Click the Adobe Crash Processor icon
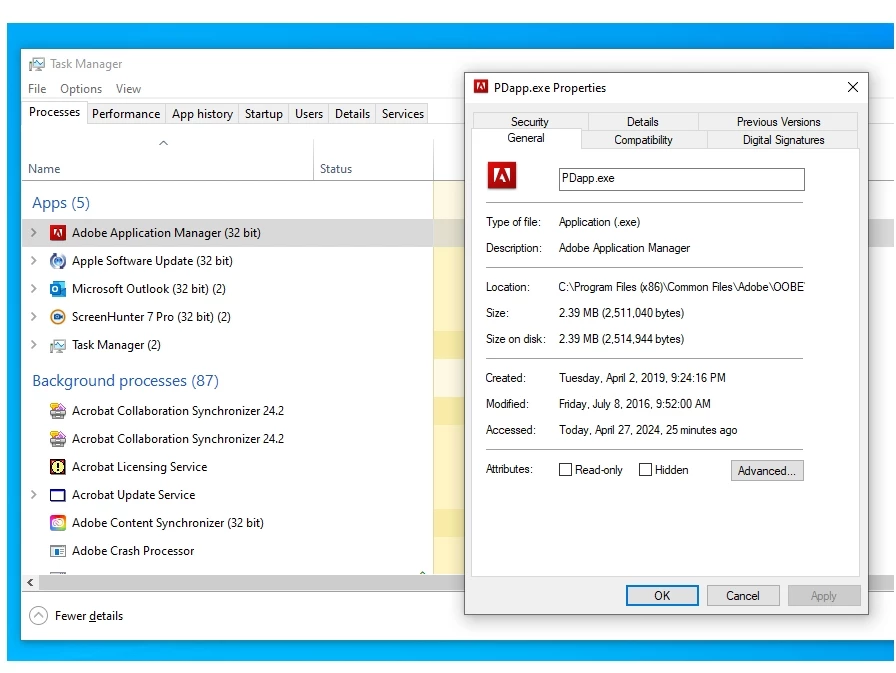Screen dimensions: 896x673 pos(58,551)
